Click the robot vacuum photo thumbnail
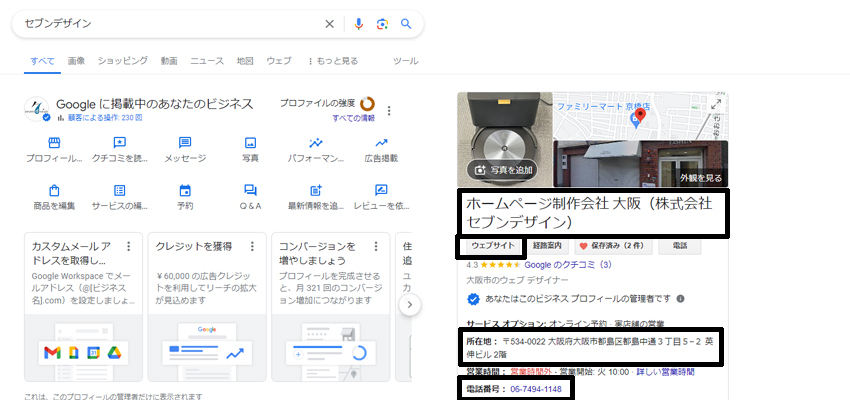850x400 pixels. 505,139
